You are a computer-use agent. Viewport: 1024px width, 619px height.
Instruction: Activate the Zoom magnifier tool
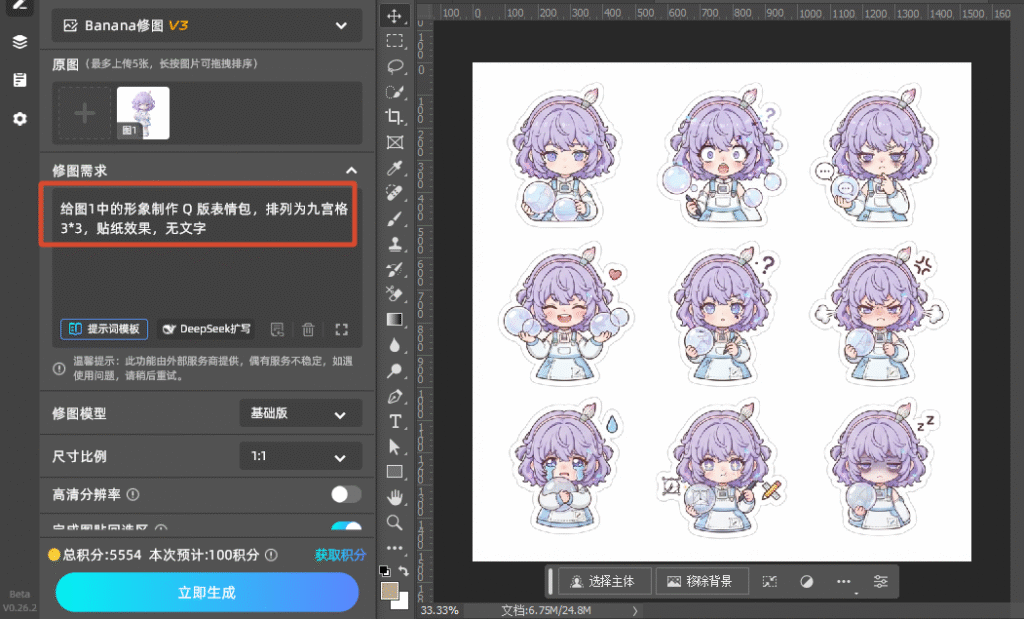click(x=394, y=522)
